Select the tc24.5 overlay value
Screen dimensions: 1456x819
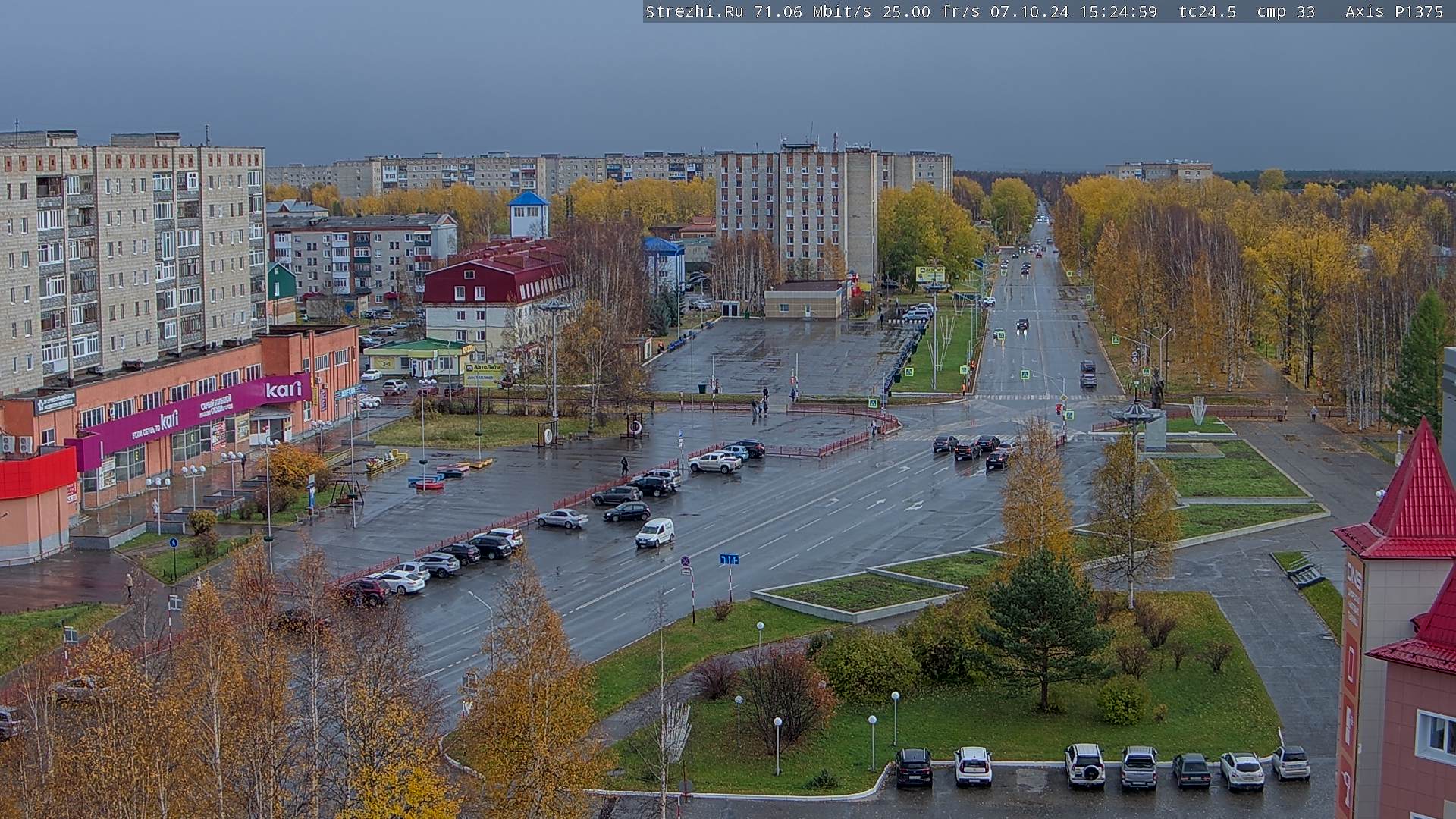pos(1207,11)
